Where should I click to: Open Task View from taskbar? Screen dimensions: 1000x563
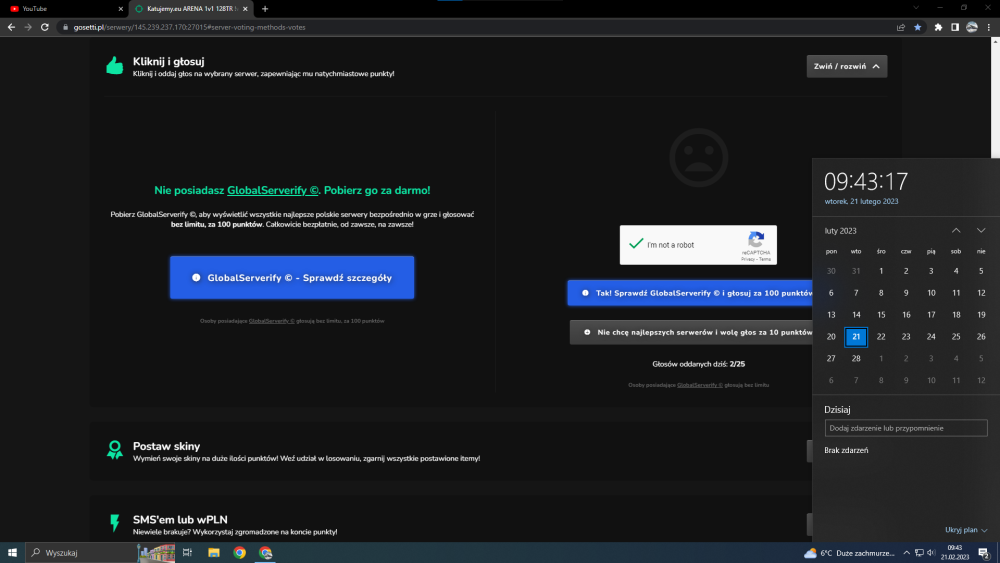(x=188, y=553)
